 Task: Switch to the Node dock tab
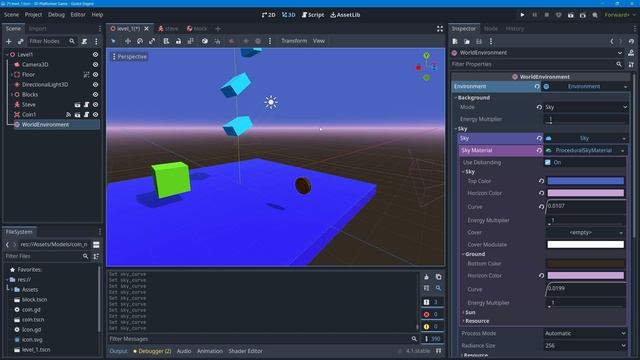[x=491, y=29]
